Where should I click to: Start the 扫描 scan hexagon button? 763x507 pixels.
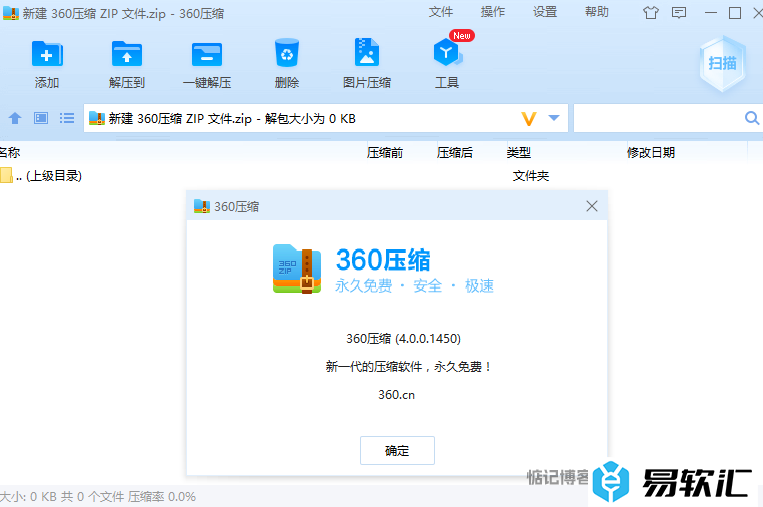coord(723,63)
